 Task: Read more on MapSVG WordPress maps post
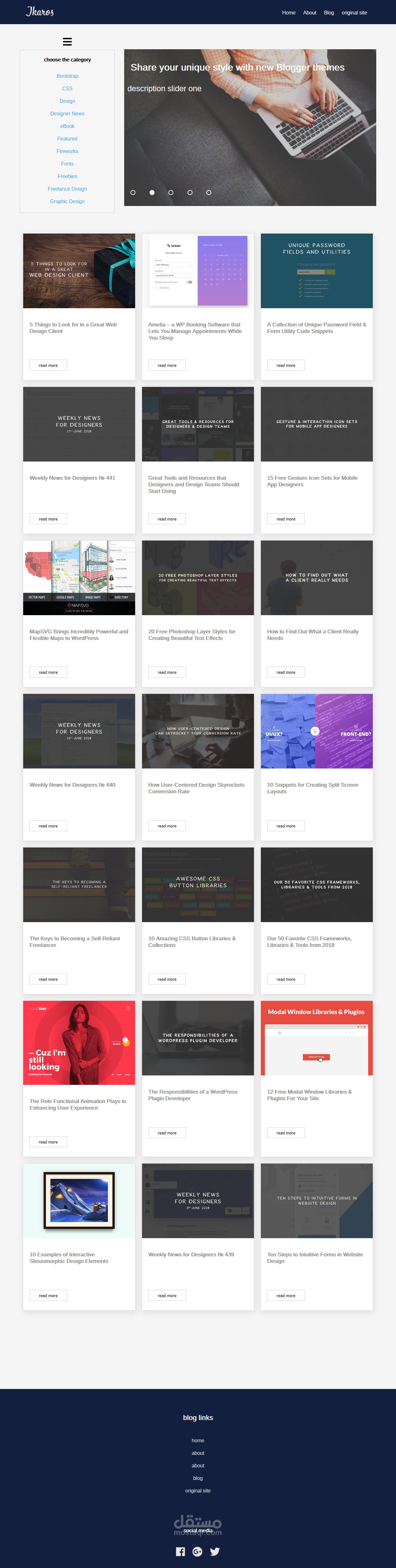(x=48, y=672)
